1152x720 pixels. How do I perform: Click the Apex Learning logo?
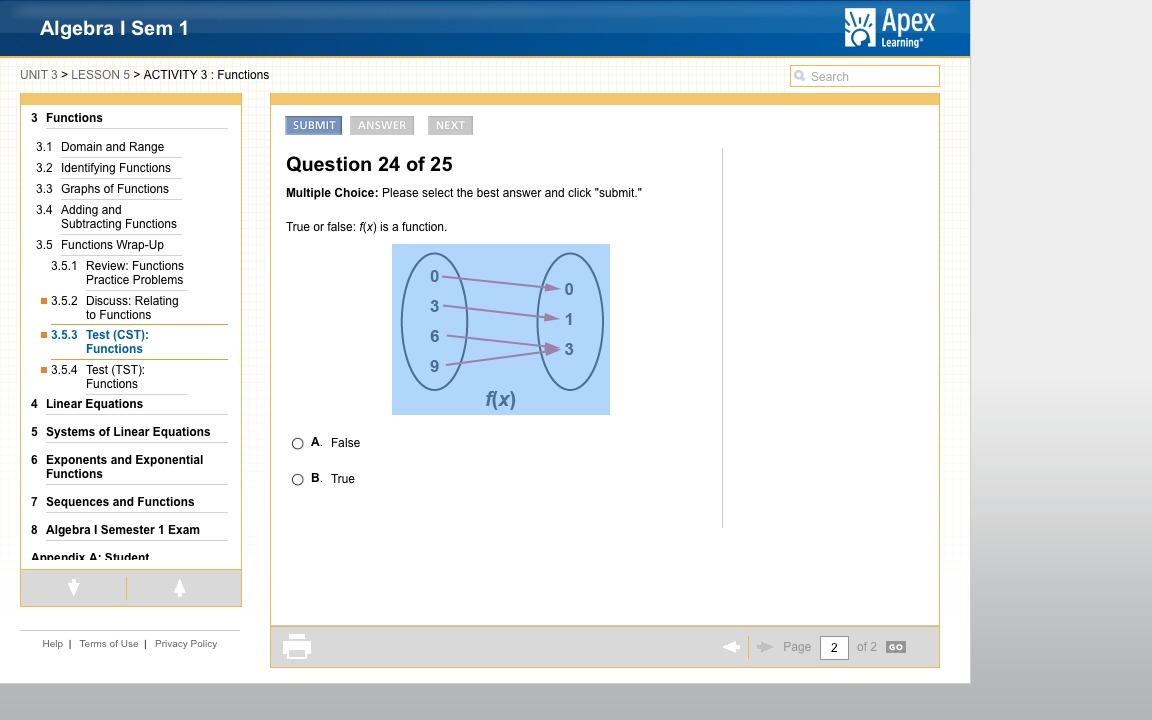[890, 28]
